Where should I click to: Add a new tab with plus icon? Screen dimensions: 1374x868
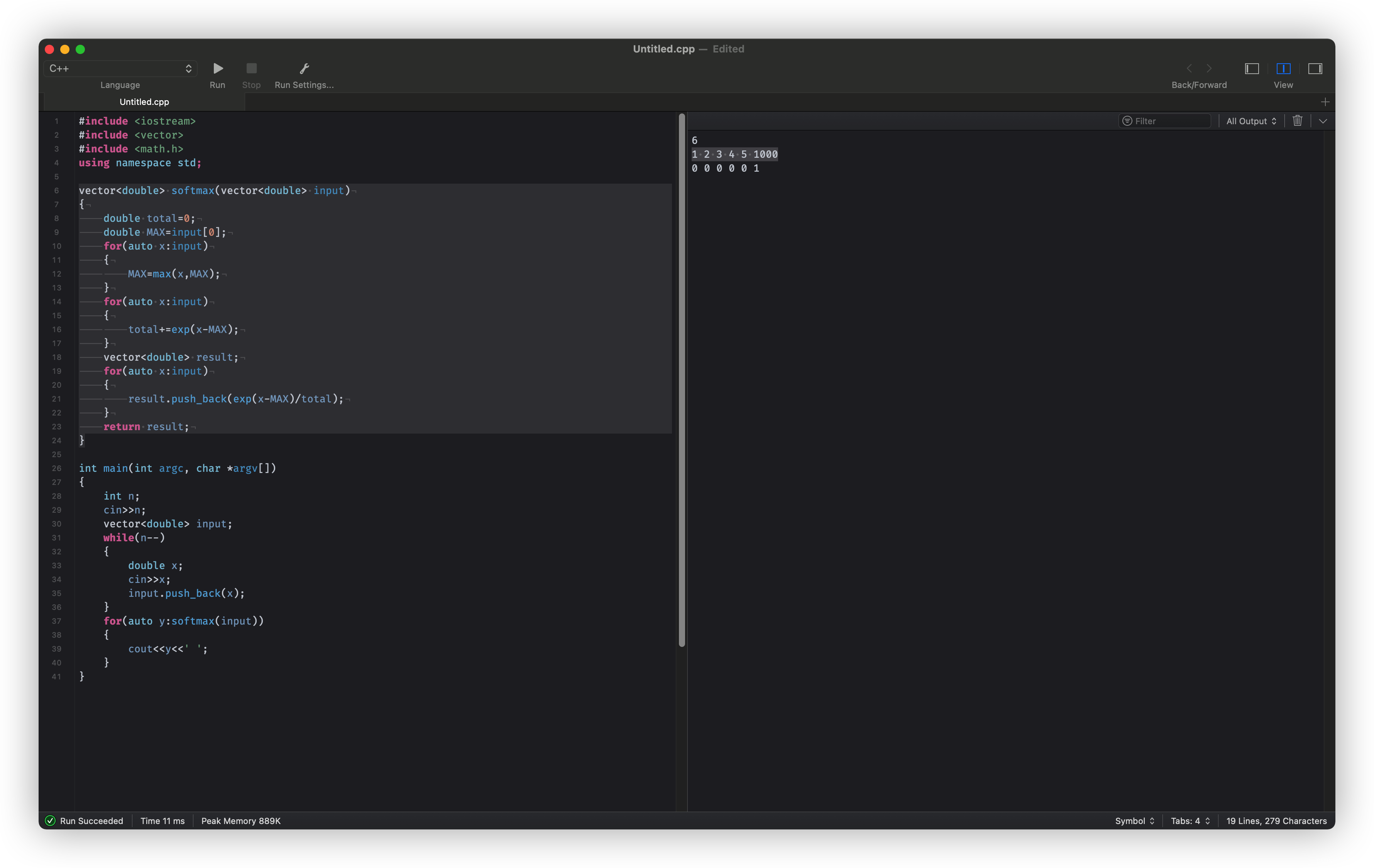(x=1325, y=102)
